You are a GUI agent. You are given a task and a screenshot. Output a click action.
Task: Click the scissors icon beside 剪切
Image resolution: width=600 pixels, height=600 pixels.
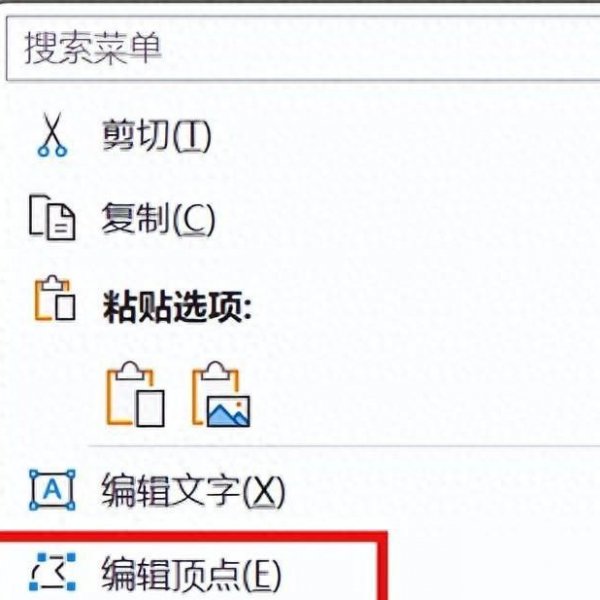click(x=52, y=135)
